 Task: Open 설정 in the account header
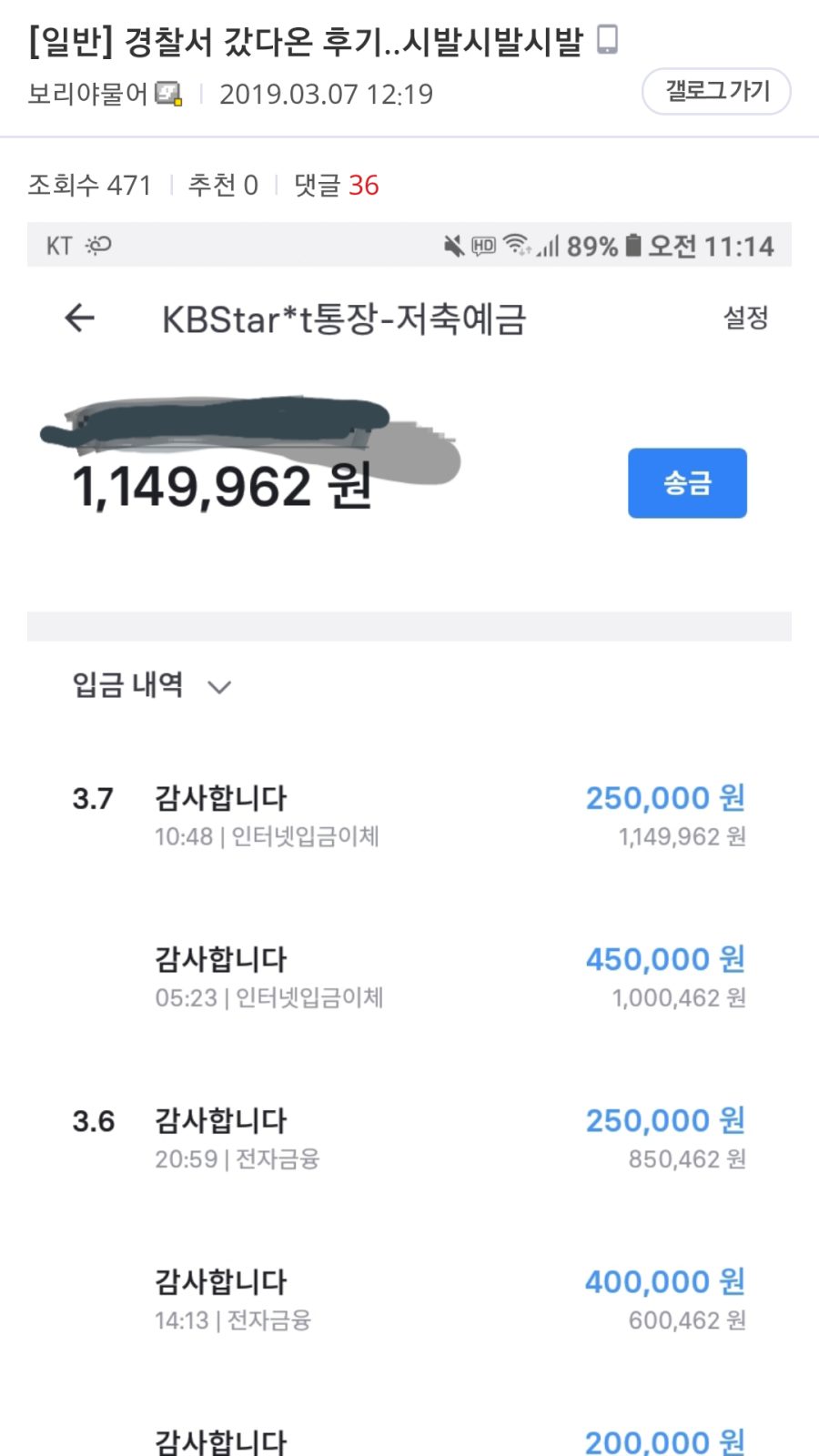coord(745,318)
